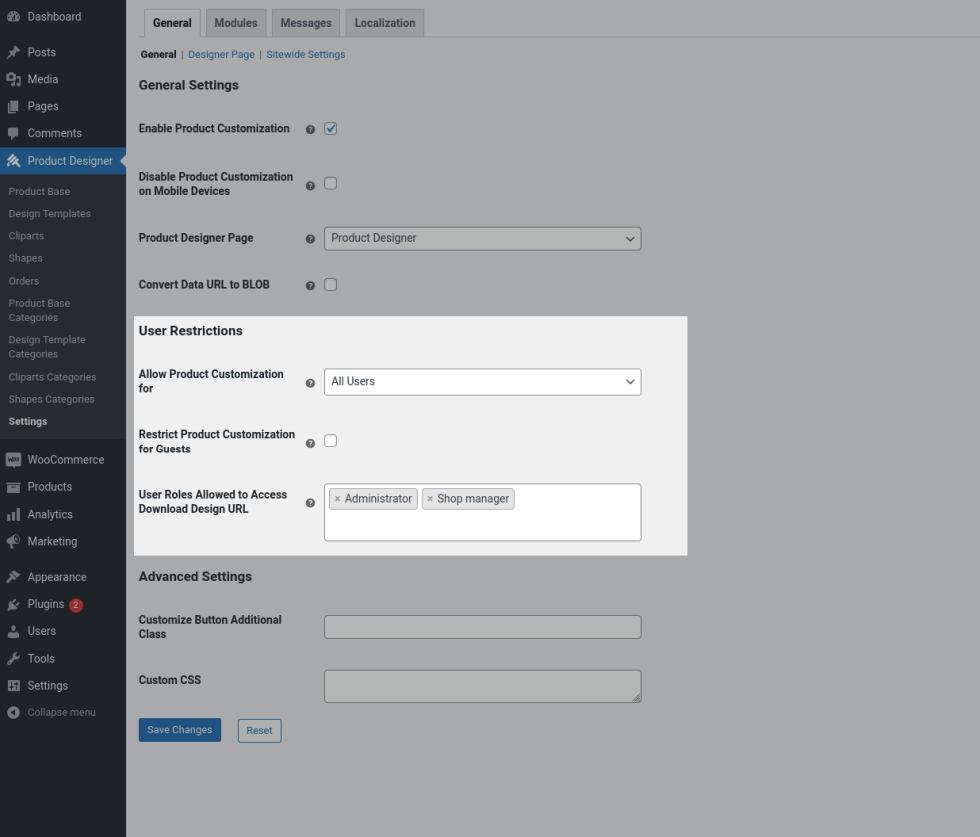
Task: Open the Sitewide Settings link
Action: (x=305, y=55)
